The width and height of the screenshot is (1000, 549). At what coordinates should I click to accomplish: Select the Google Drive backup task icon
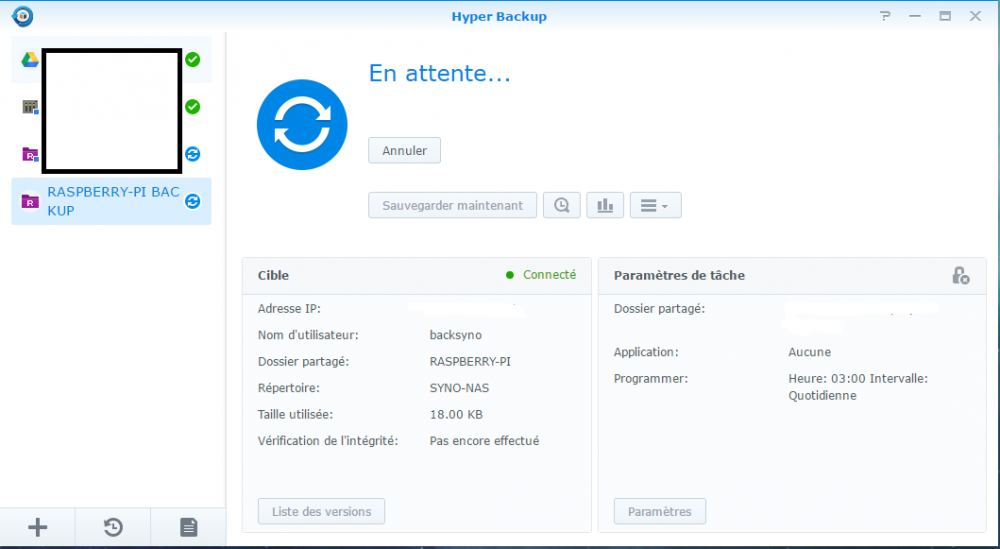point(30,60)
